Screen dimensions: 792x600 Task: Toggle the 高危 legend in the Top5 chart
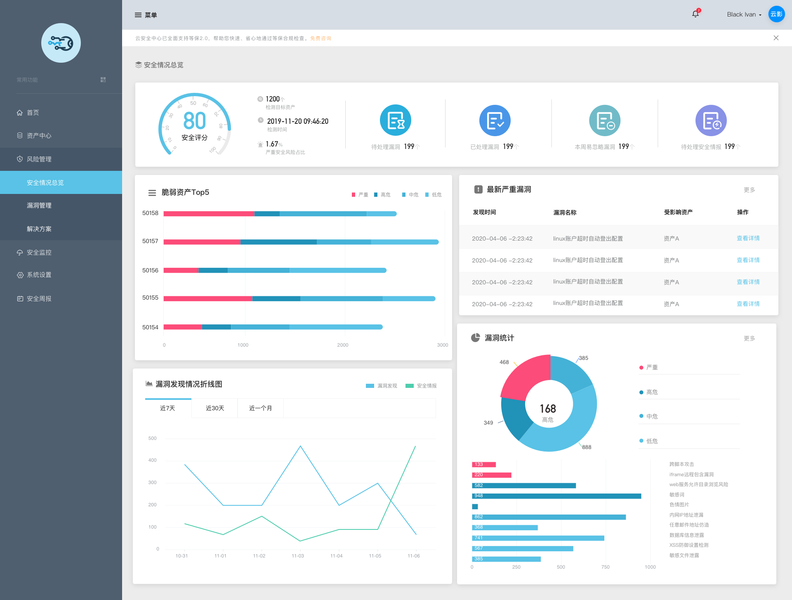382,194
